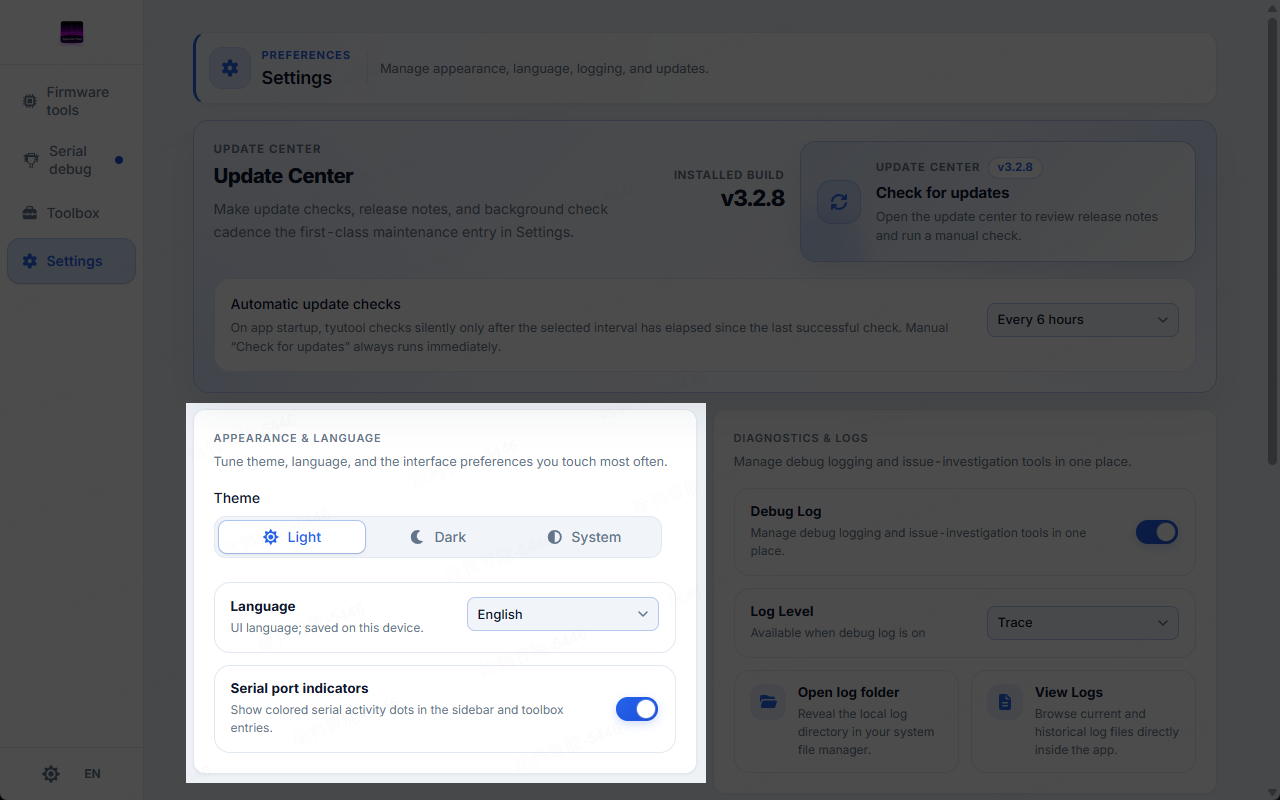Click the v3.2.8 version badge
This screenshot has width=1280, height=800.
[1016, 167]
